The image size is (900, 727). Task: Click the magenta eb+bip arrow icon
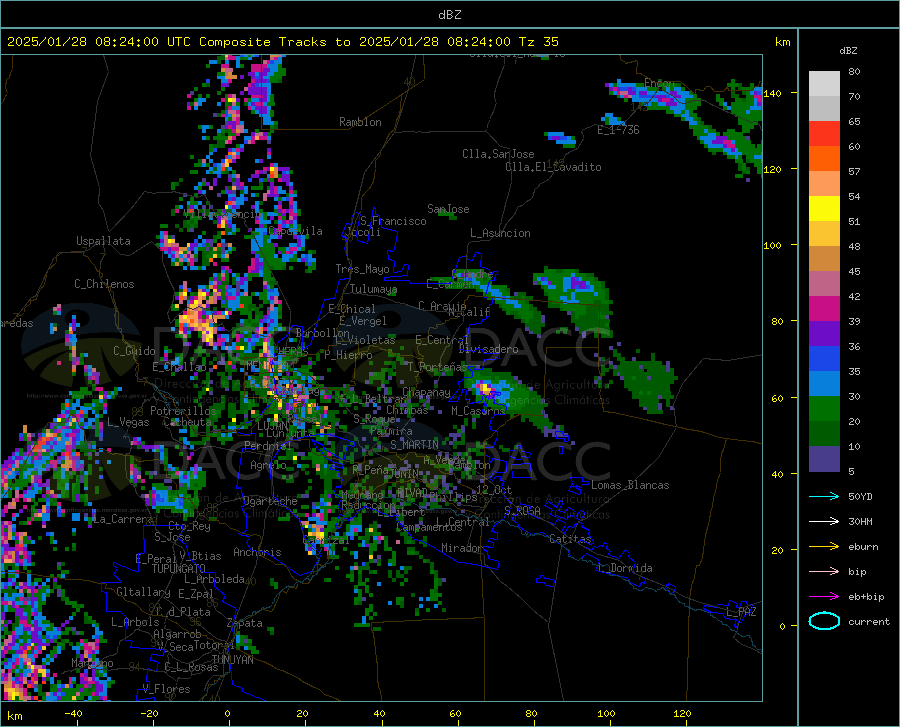824,597
